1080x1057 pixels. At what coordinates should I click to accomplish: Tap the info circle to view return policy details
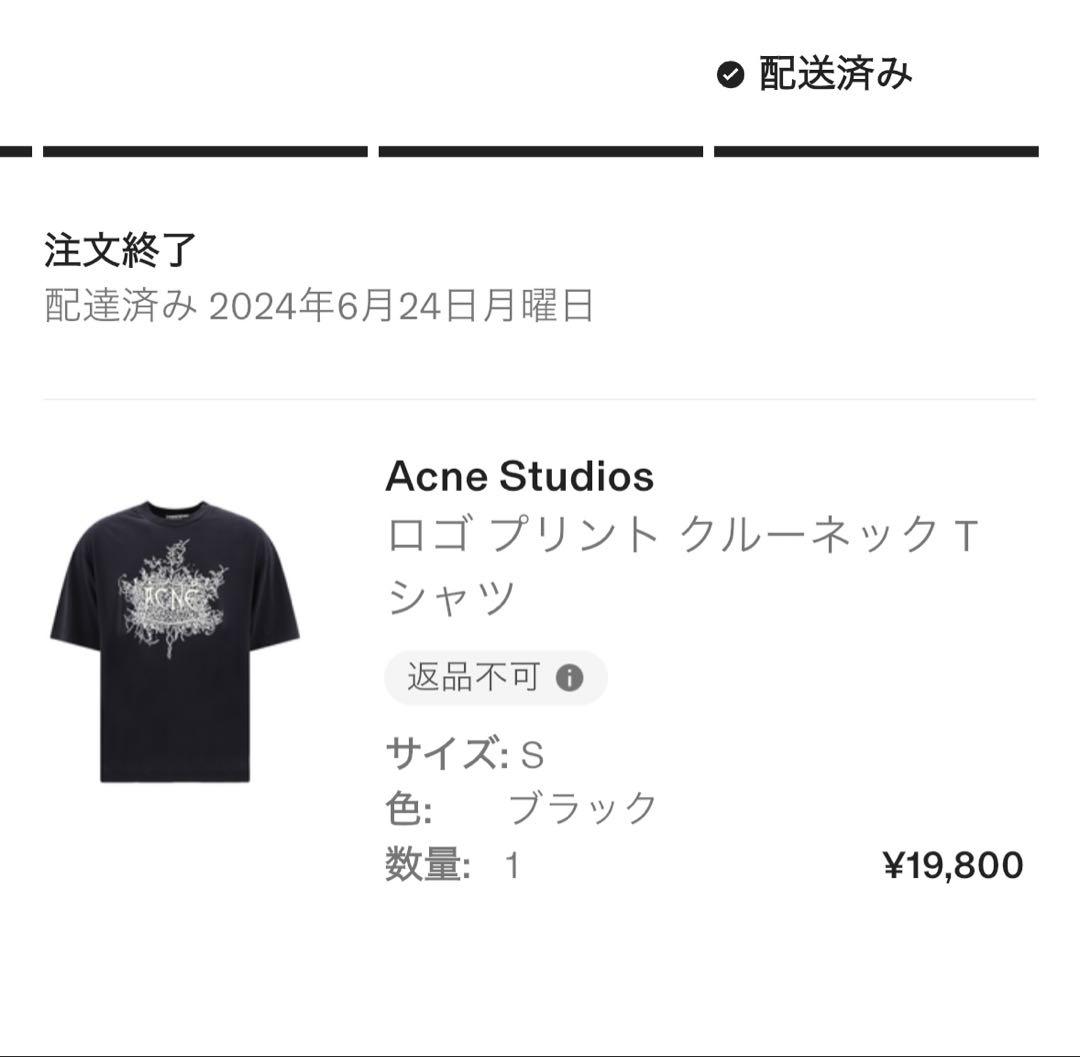pos(570,677)
